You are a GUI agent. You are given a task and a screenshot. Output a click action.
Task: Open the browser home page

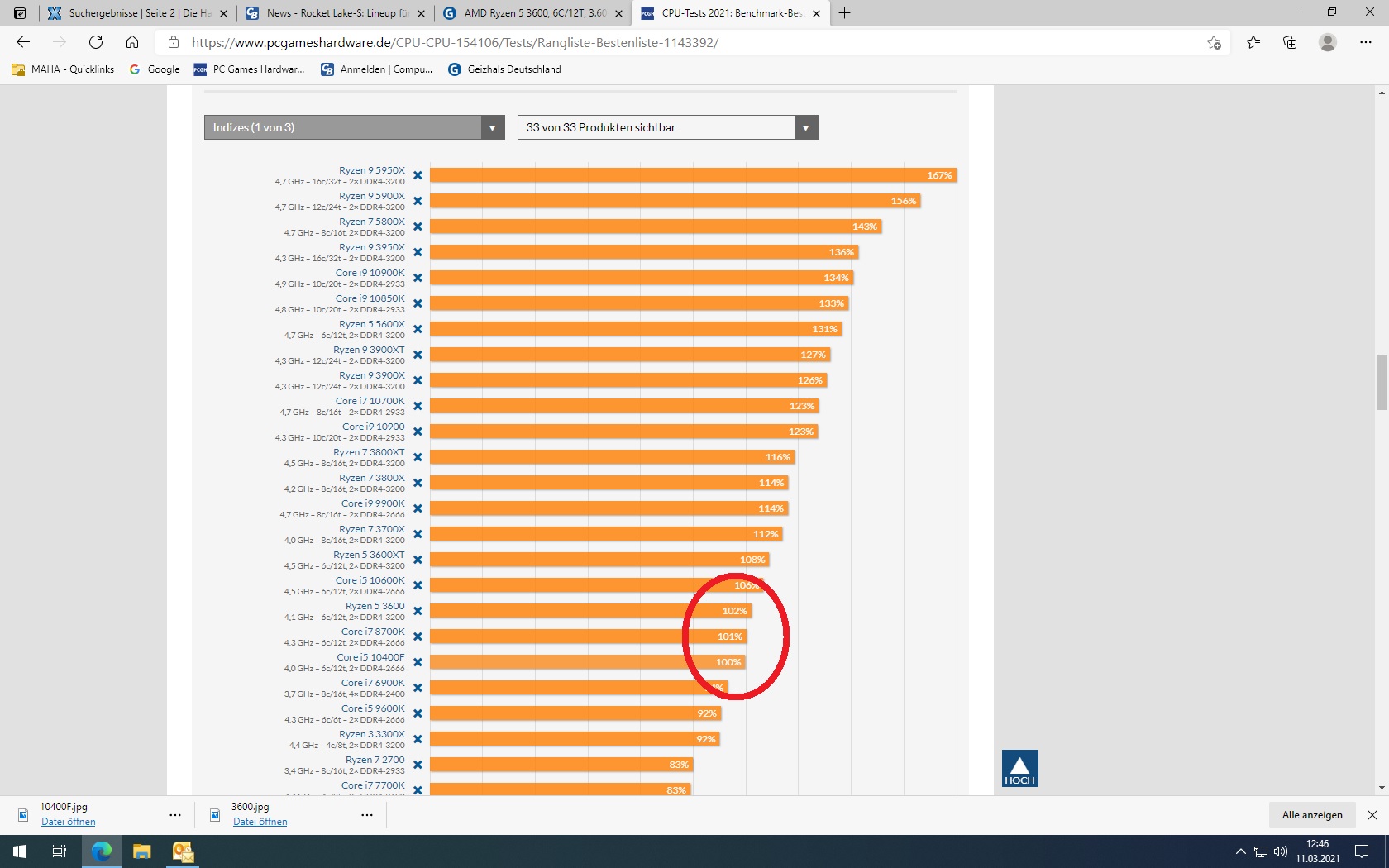[132, 42]
